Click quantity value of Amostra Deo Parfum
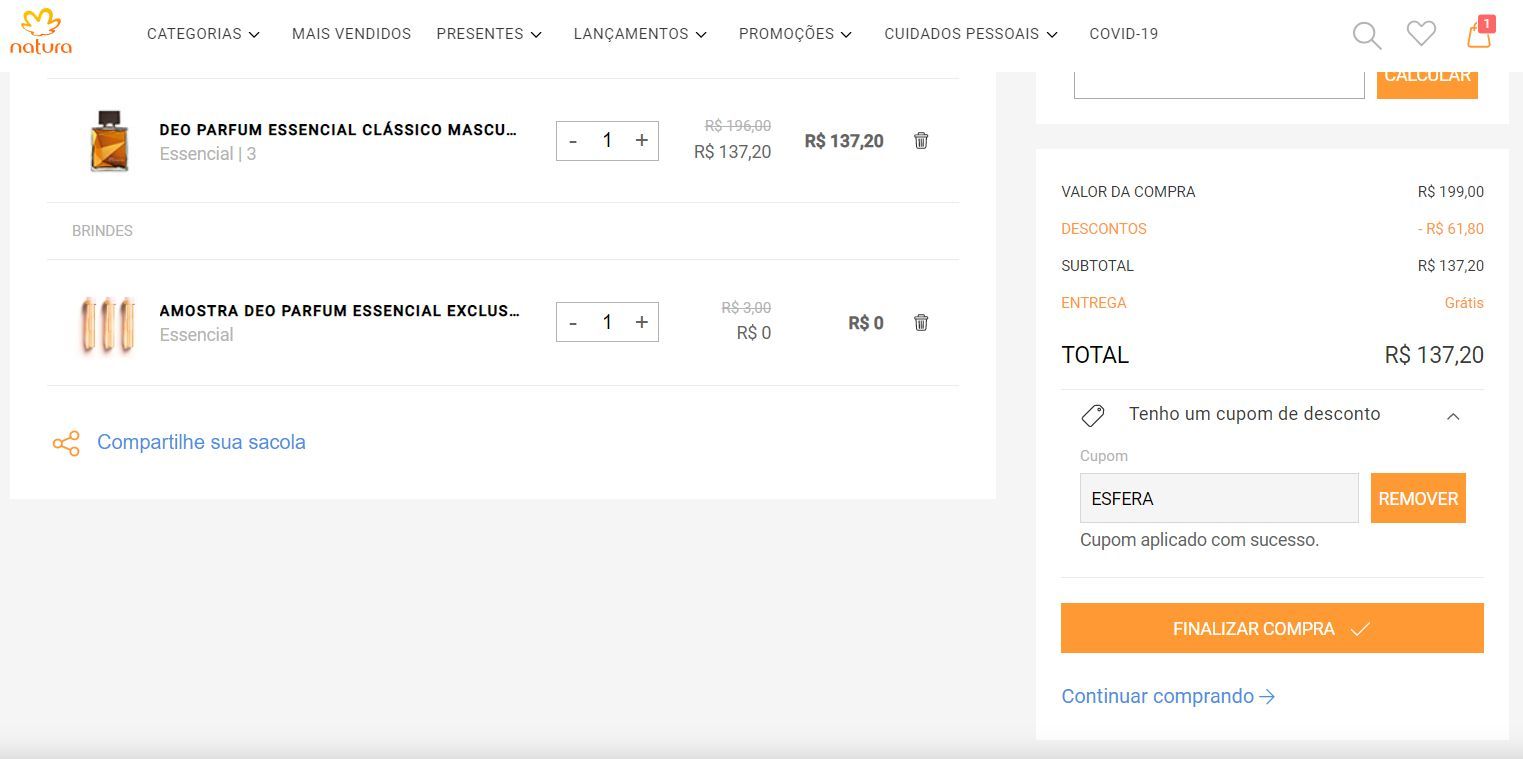 coord(607,322)
